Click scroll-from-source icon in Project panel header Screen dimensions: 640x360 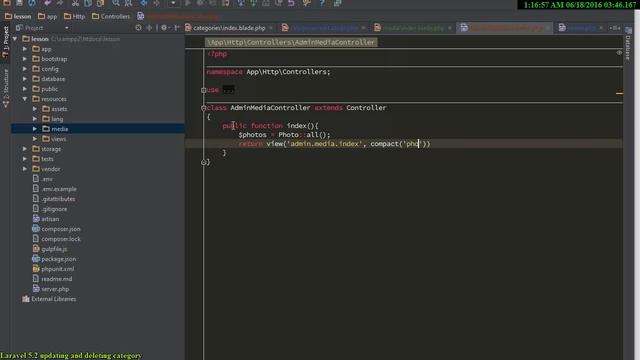(x=138, y=28)
